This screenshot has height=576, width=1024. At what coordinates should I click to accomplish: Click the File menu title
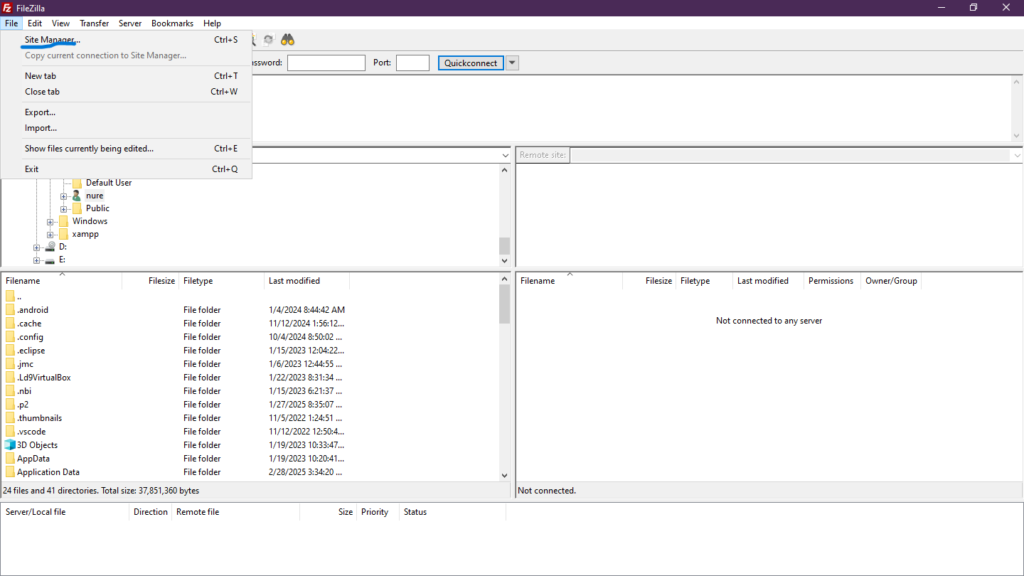click(x=12, y=23)
